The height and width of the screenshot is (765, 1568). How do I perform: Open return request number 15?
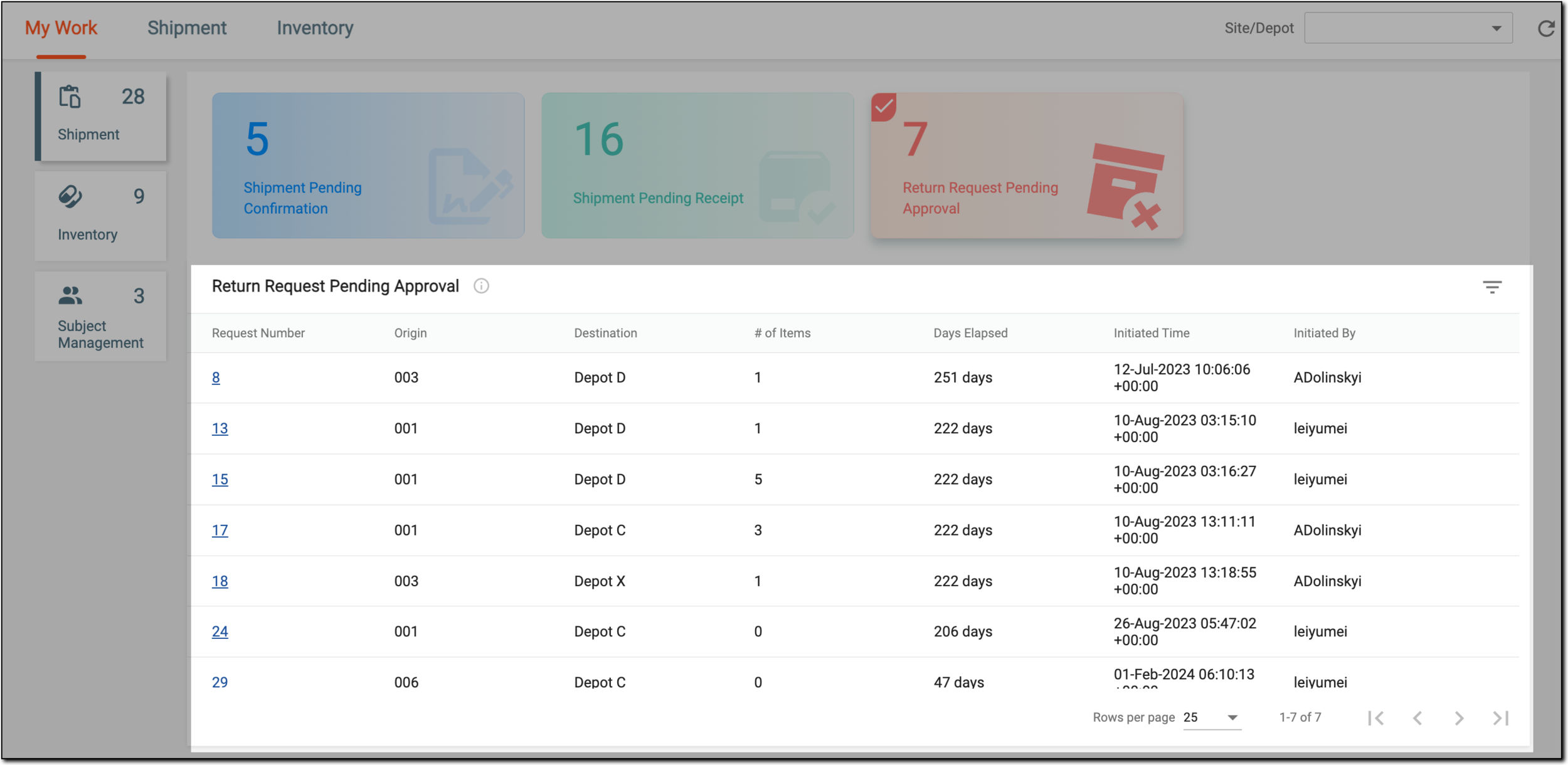click(x=220, y=480)
